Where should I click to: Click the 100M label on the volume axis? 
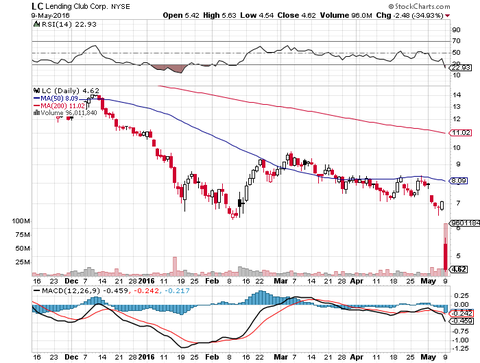click(x=21, y=221)
